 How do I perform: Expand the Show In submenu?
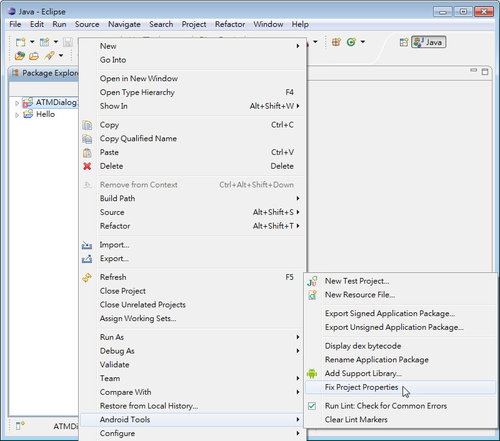(x=193, y=106)
